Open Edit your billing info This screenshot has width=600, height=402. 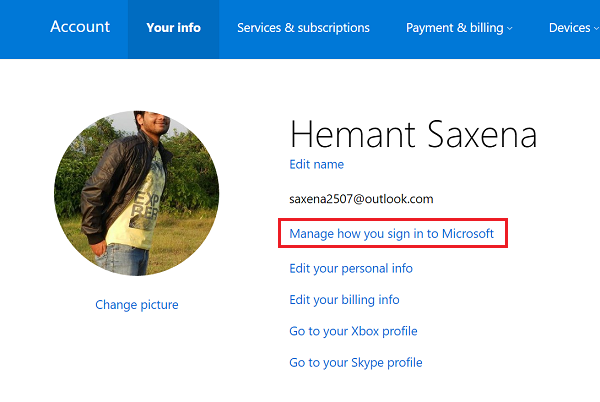coord(344,299)
